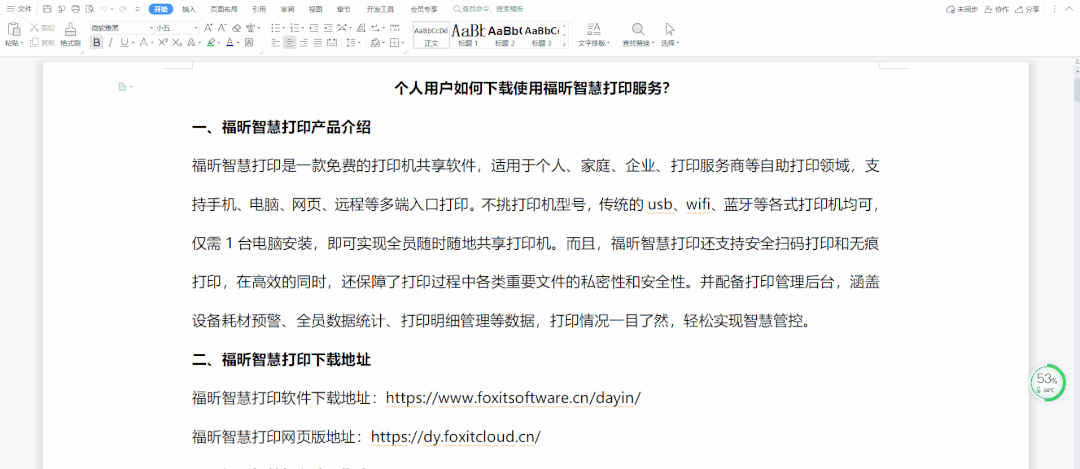This screenshot has width=1080, height=469.
Task: Open the dy.foxitcloud.cn web link
Action: click(456, 437)
